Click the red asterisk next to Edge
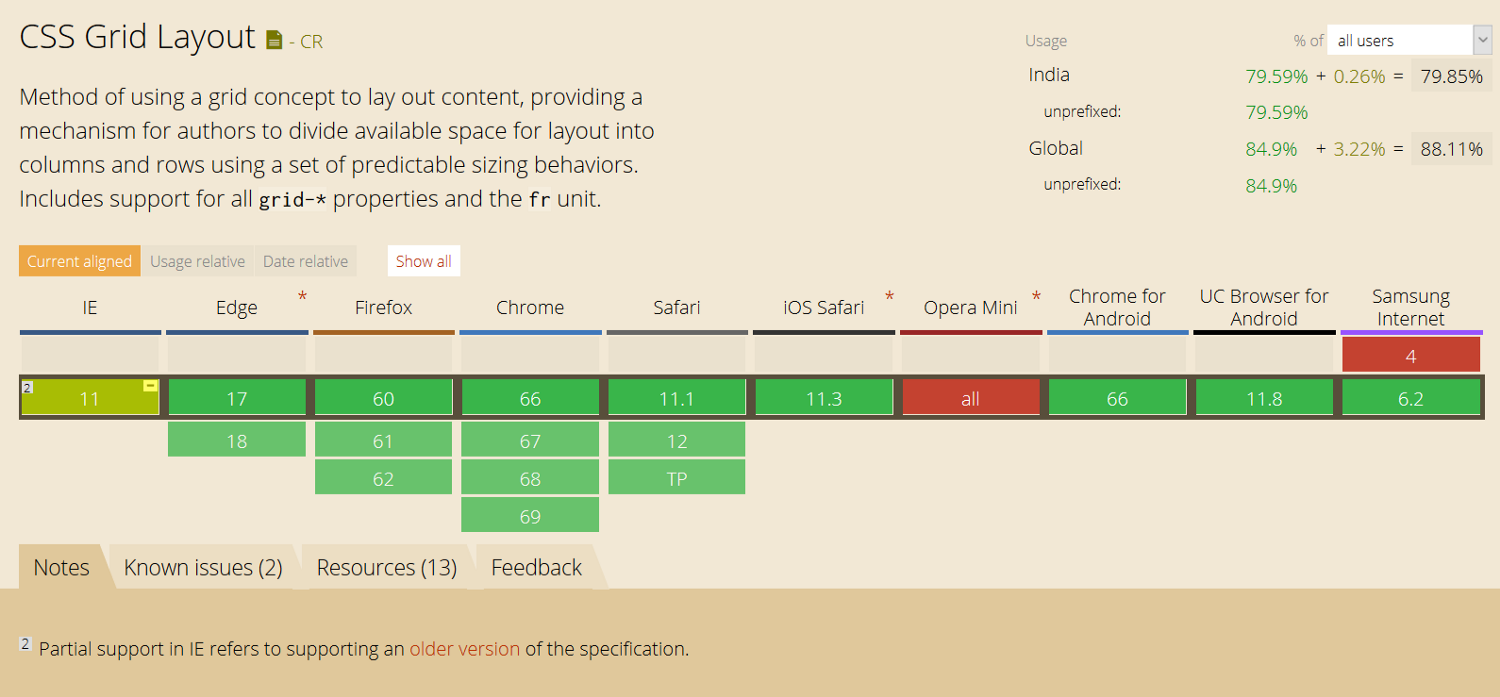Image resolution: width=1500 pixels, height=697 pixels. 302,296
